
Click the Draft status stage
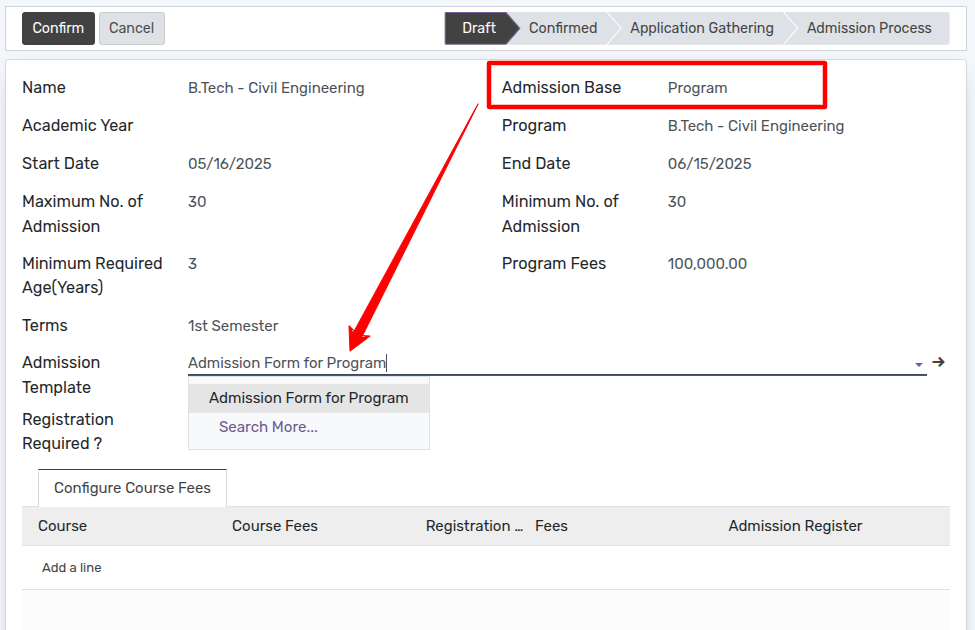(x=478, y=28)
